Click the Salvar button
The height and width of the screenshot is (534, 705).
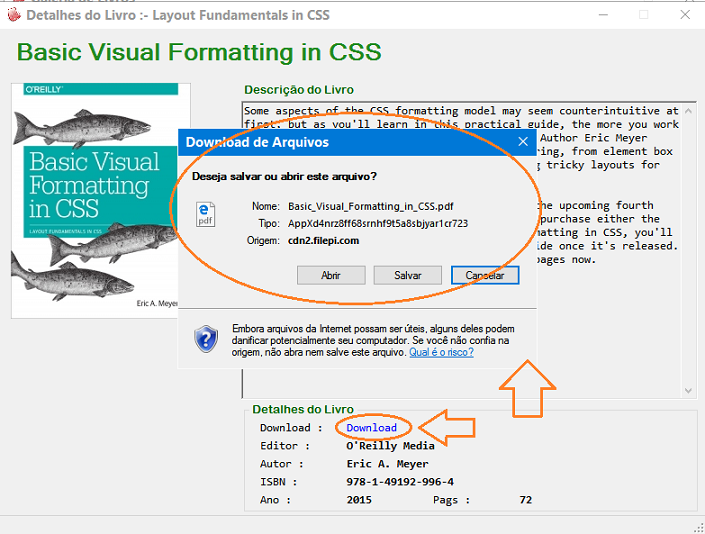tap(407, 275)
